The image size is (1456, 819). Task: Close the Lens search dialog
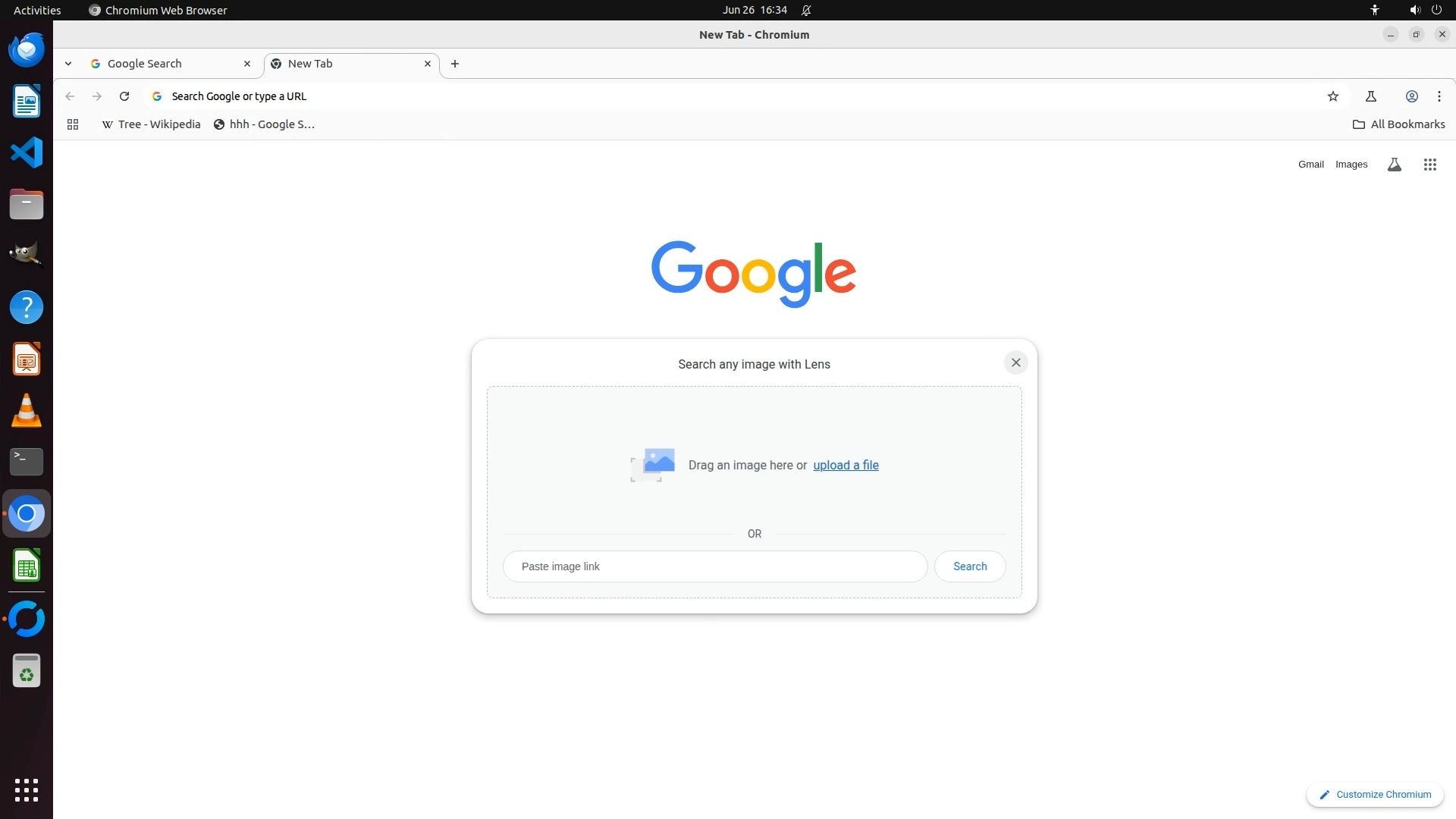coord(1016,362)
